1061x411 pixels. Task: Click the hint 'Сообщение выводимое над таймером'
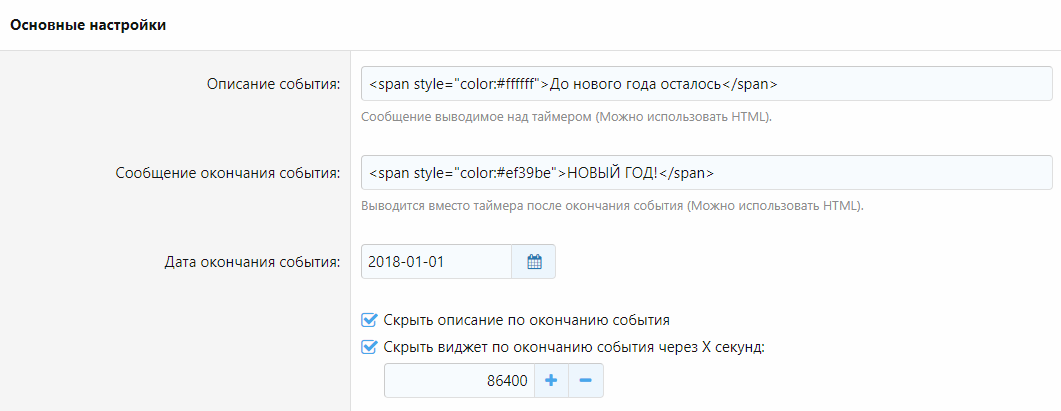click(x=566, y=117)
